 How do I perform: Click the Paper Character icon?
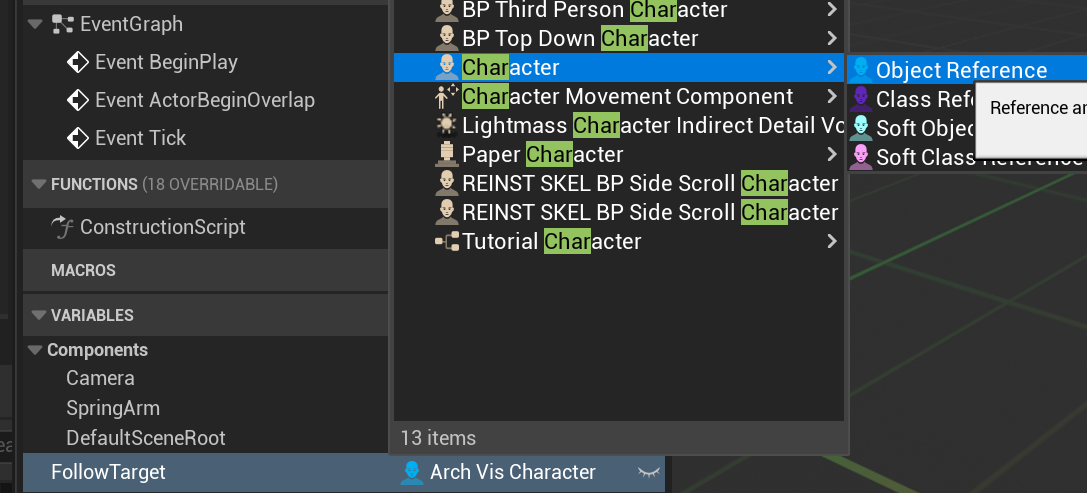[x=446, y=154]
